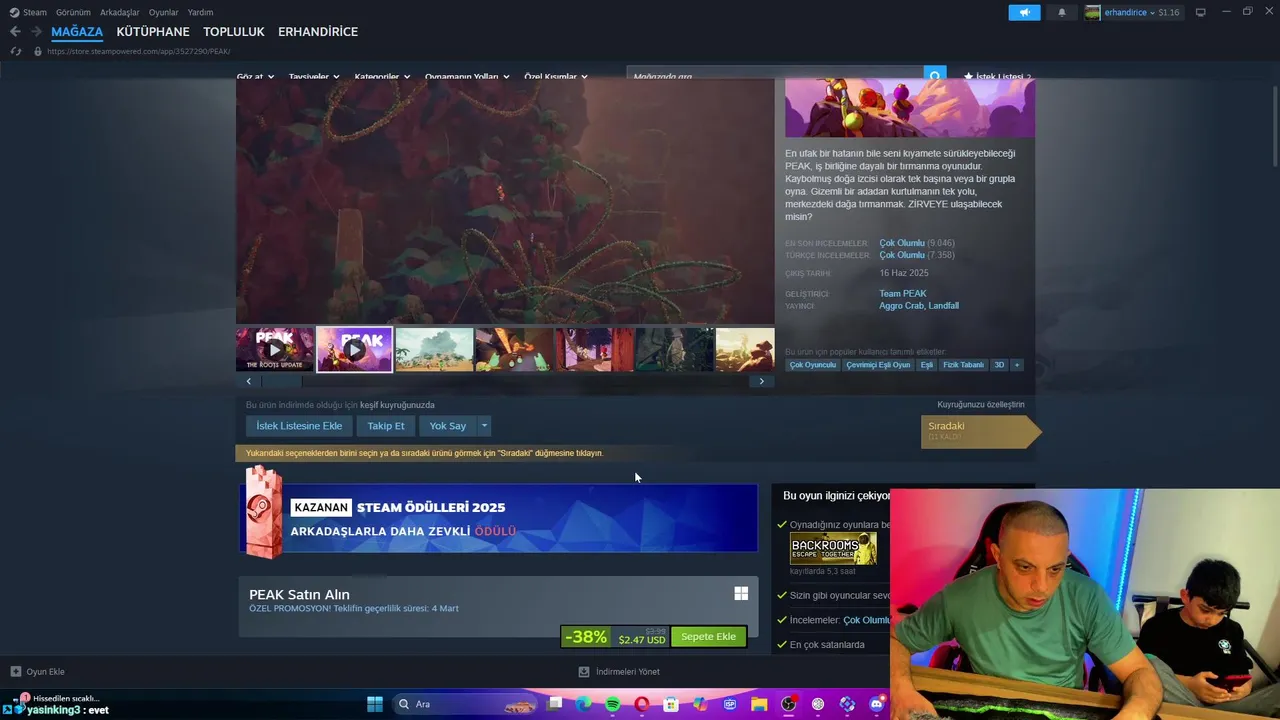1280x720 pixels.
Task: Open the Aggro Crab publisher link
Action: (901, 306)
